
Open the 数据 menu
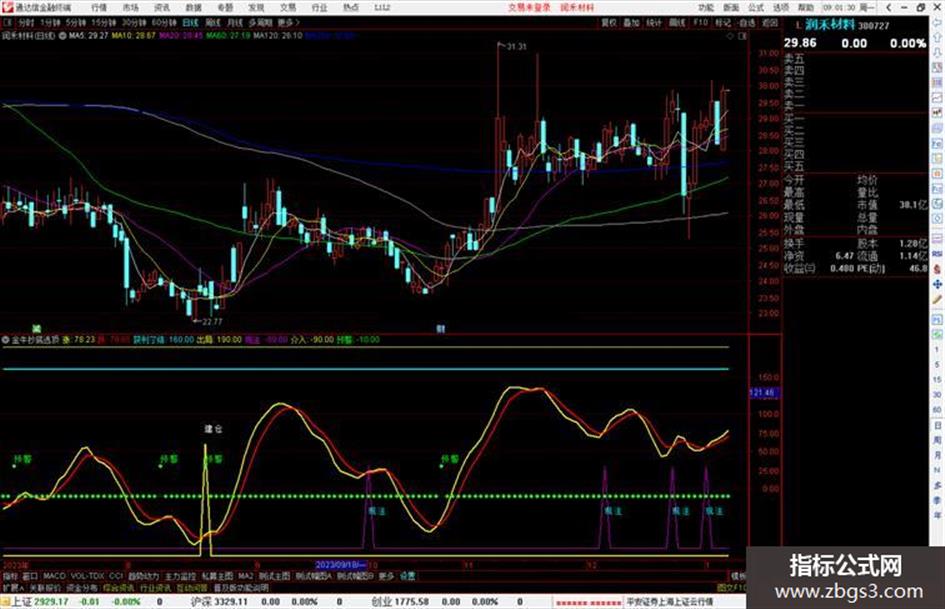point(193,8)
